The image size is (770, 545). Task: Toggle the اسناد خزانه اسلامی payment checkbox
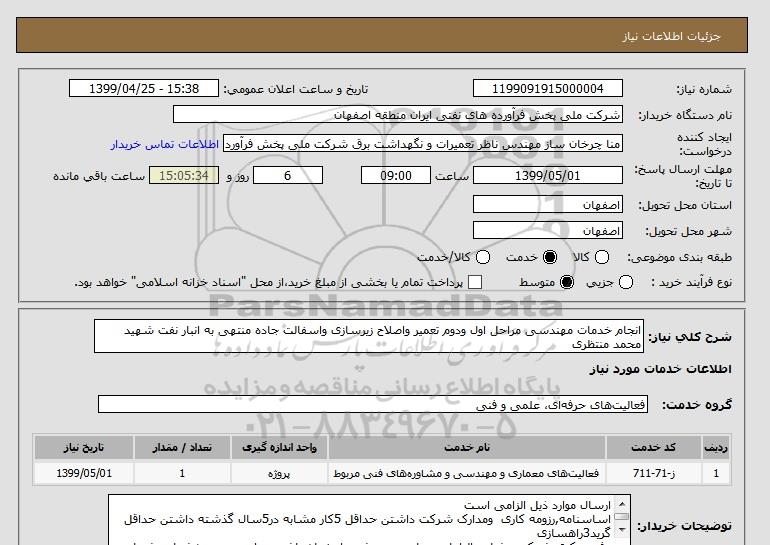(475, 282)
